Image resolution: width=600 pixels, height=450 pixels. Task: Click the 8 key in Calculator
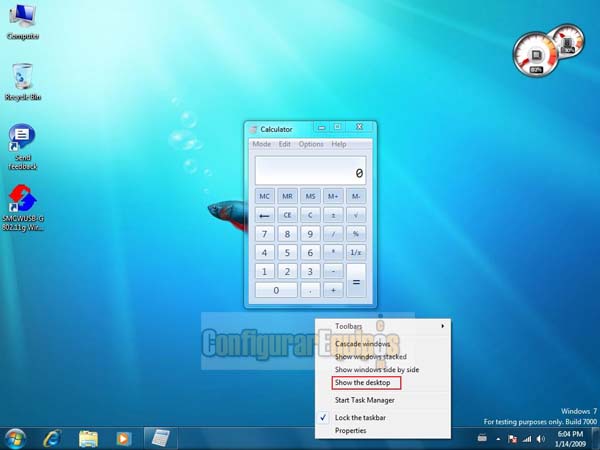tap(287, 234)
